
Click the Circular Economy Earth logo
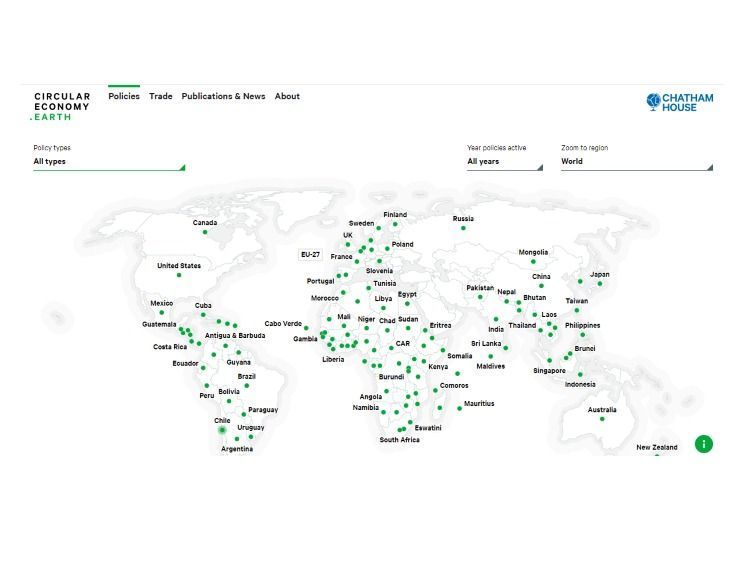tap(62, 106)
